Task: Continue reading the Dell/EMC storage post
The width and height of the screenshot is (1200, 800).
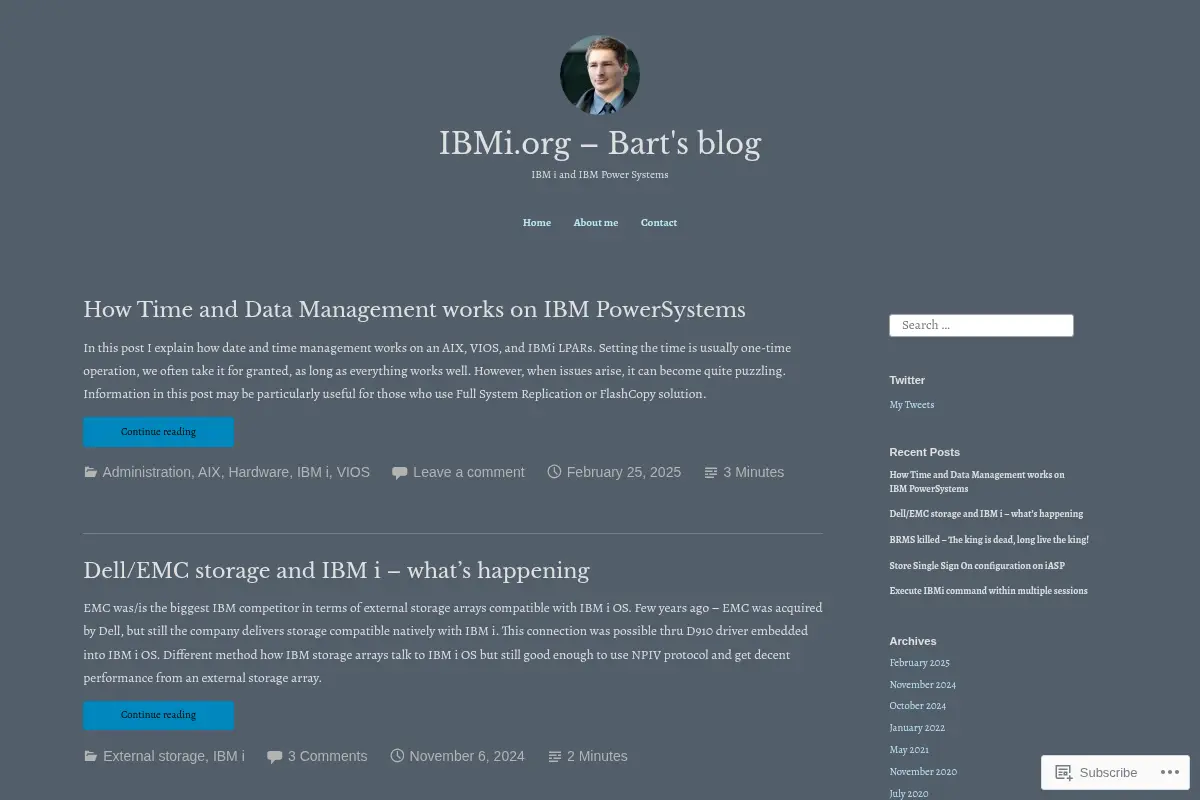Action: click(x=158, y=716)
